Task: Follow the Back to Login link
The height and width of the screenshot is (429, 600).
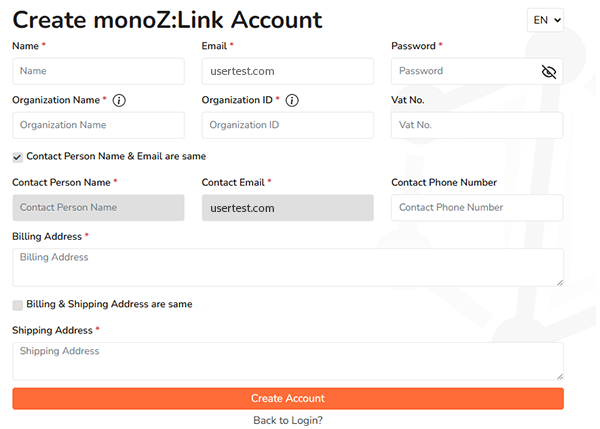Action: click(x=288, y=420)
